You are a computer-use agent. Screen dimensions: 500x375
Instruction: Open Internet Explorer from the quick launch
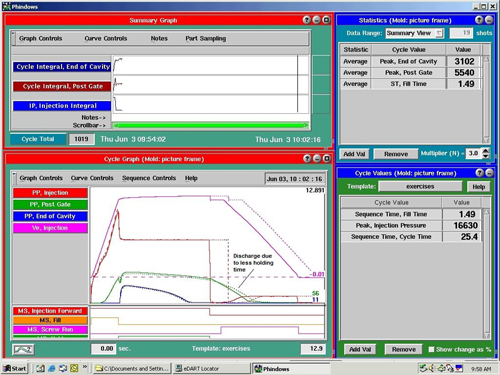52,368
